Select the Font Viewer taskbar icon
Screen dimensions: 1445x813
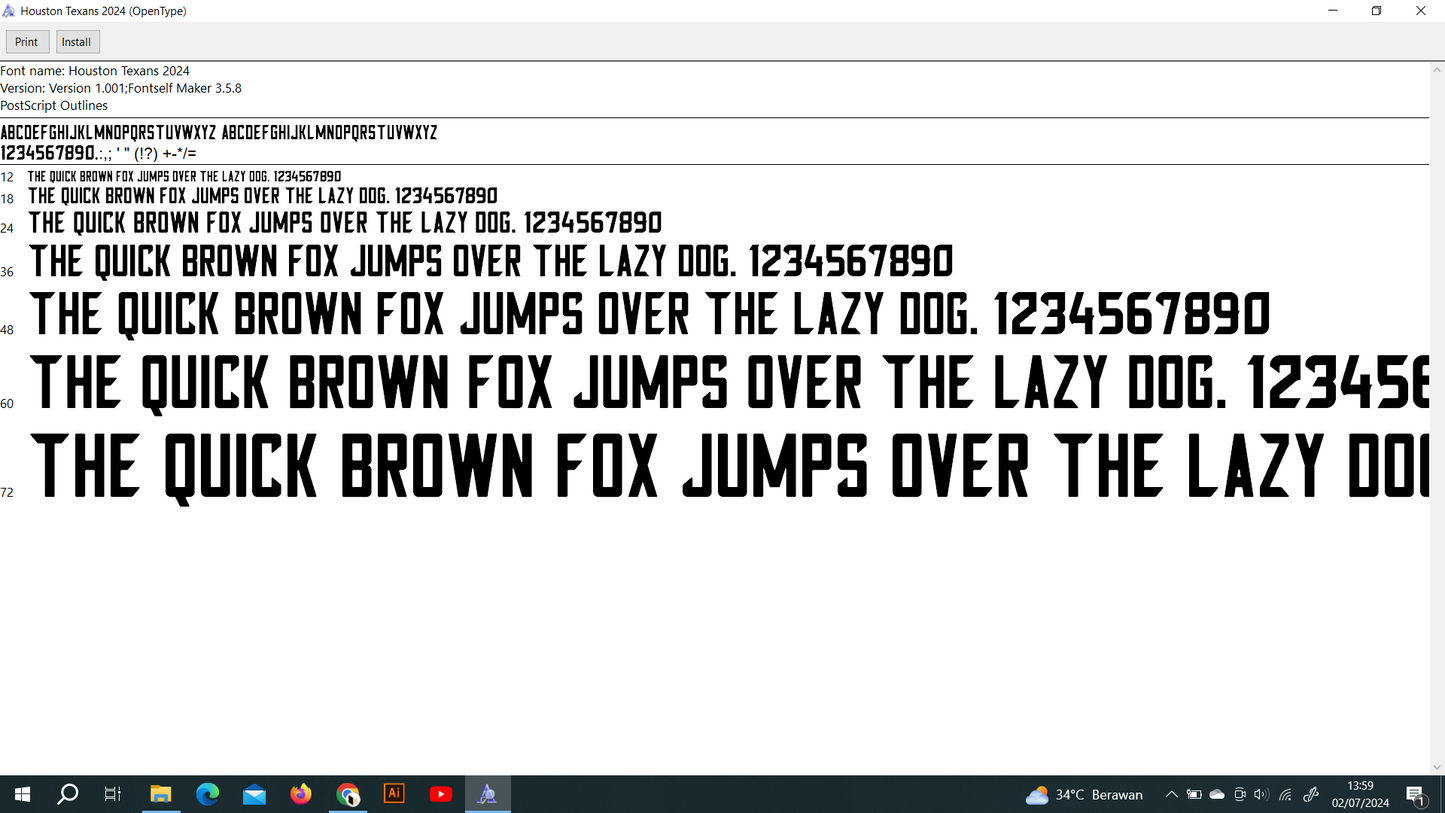click(487, 794)
